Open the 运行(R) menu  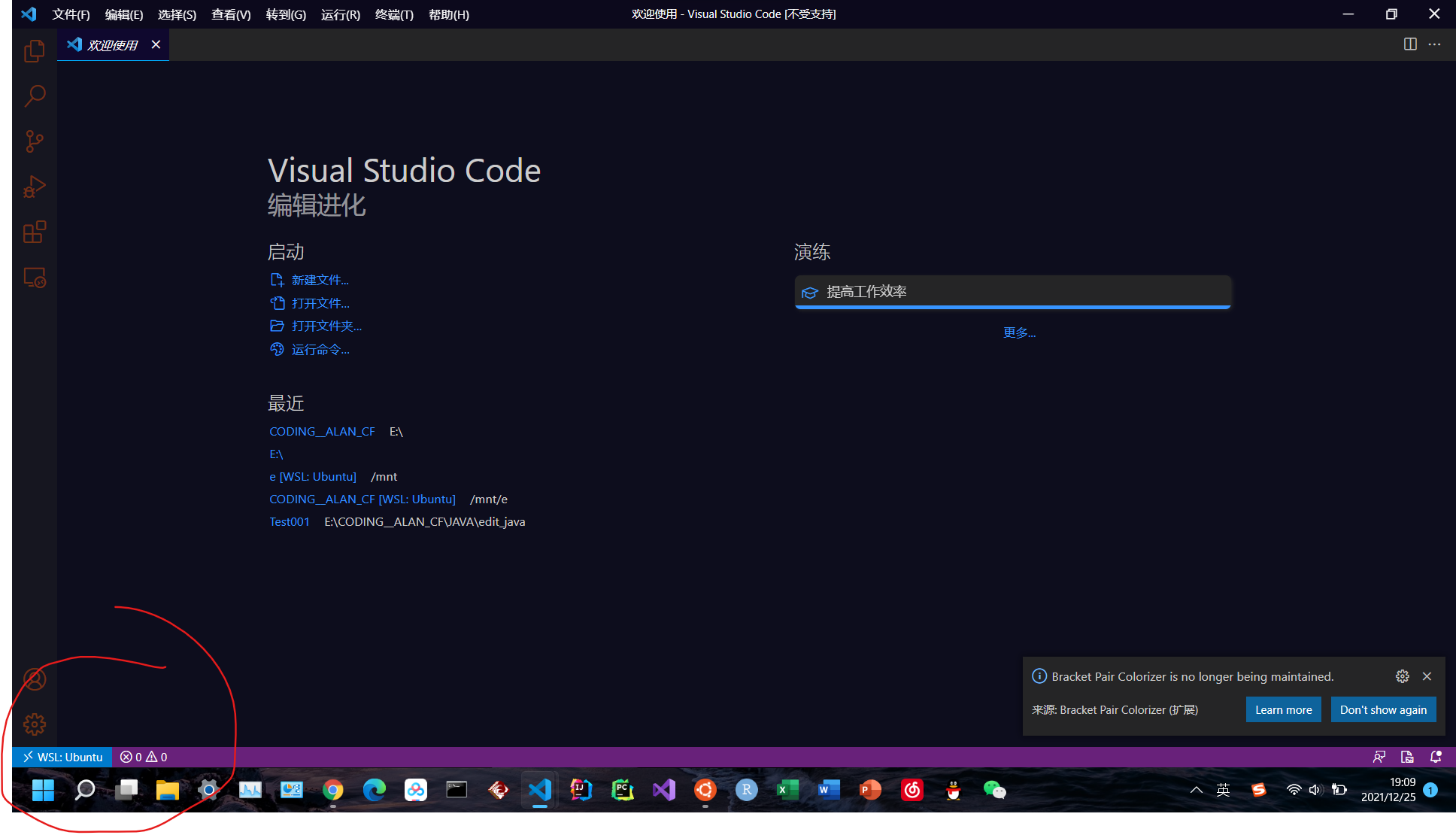(x=340, y=14)
